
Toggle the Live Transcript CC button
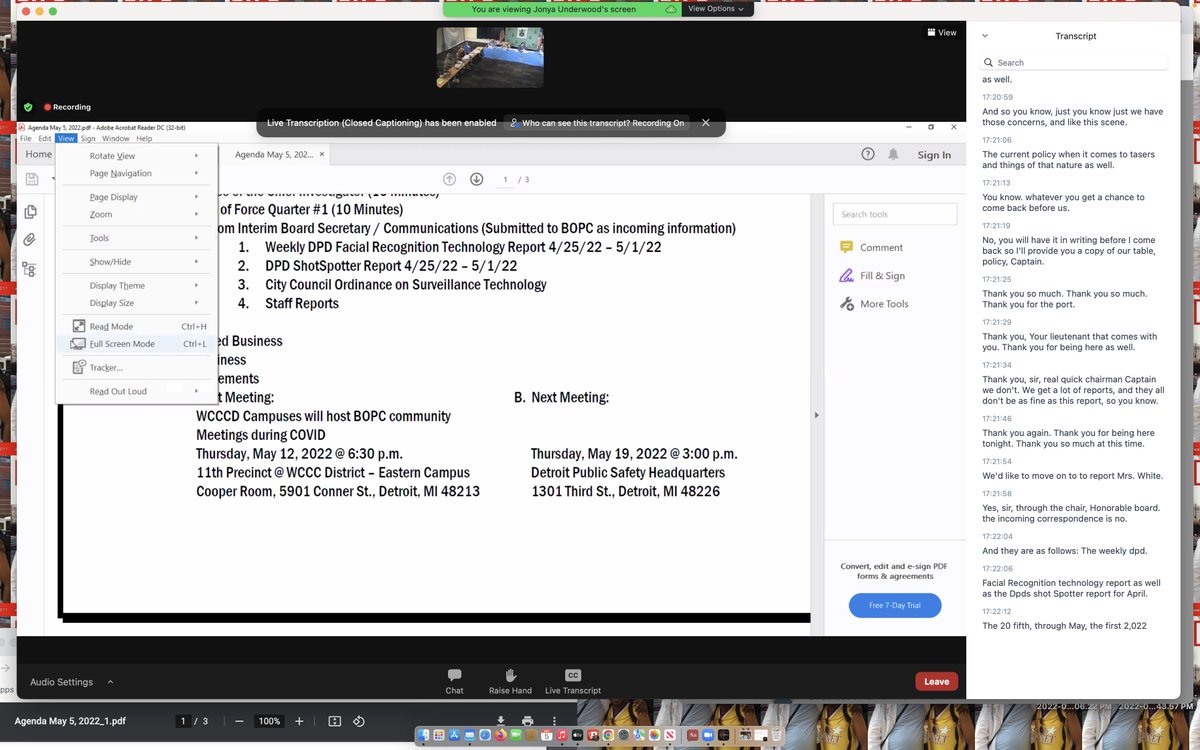[573, 681]
